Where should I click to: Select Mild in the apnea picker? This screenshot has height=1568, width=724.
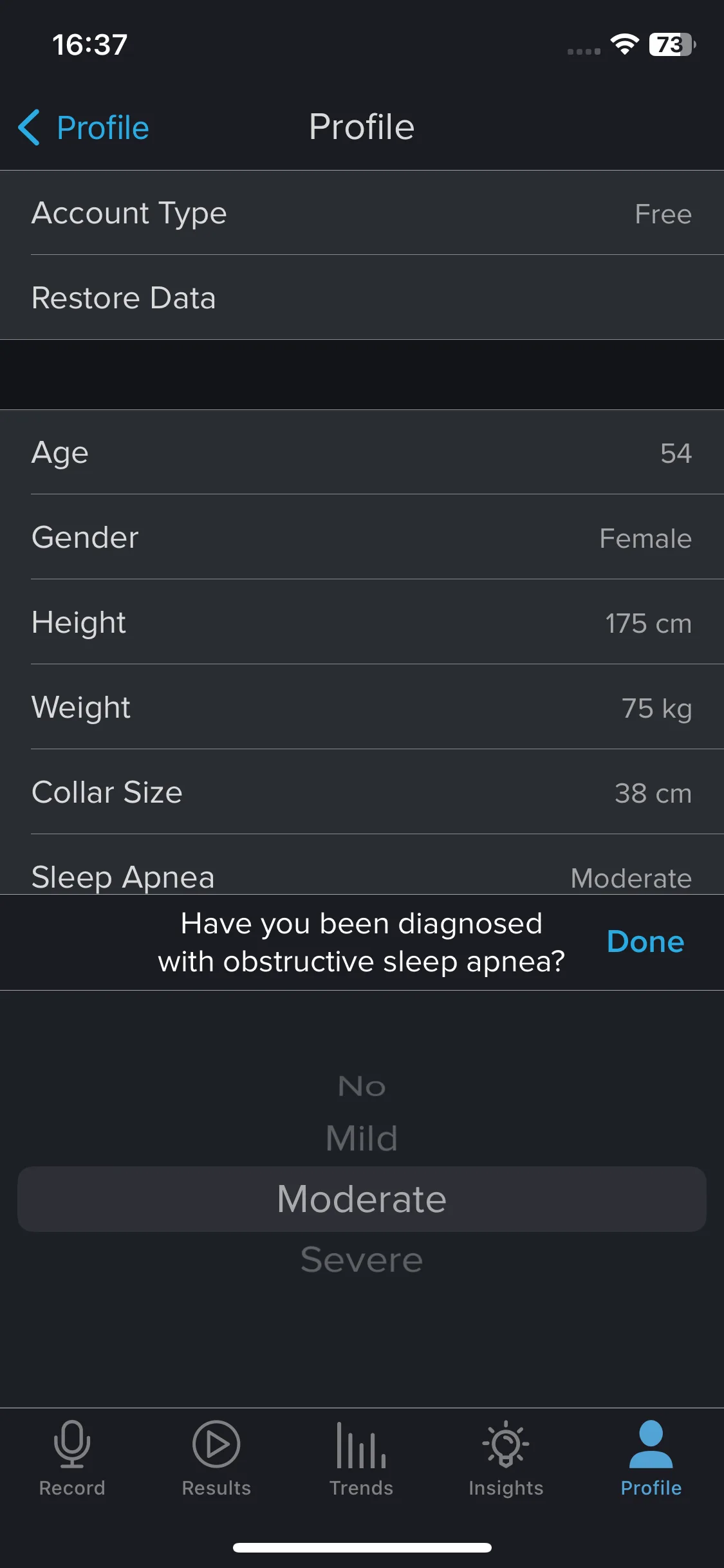tap(362, 1138)
